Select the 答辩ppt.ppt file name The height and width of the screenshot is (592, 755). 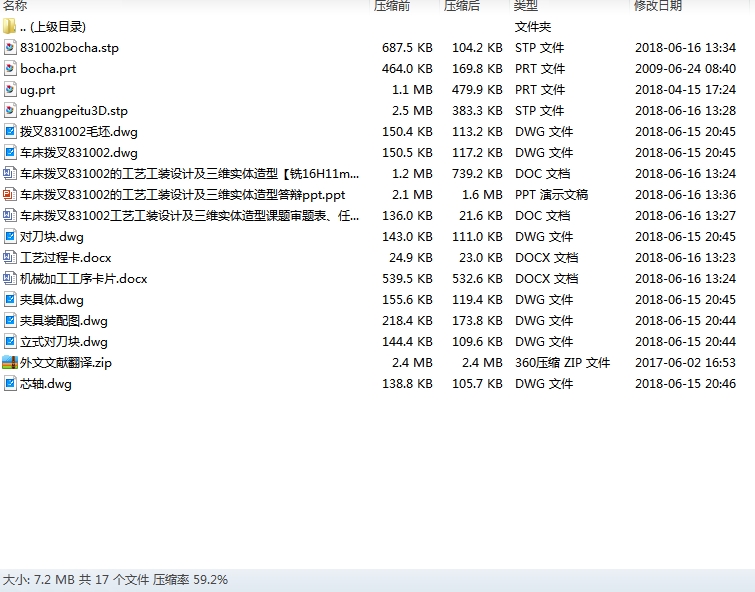[182, 195]
